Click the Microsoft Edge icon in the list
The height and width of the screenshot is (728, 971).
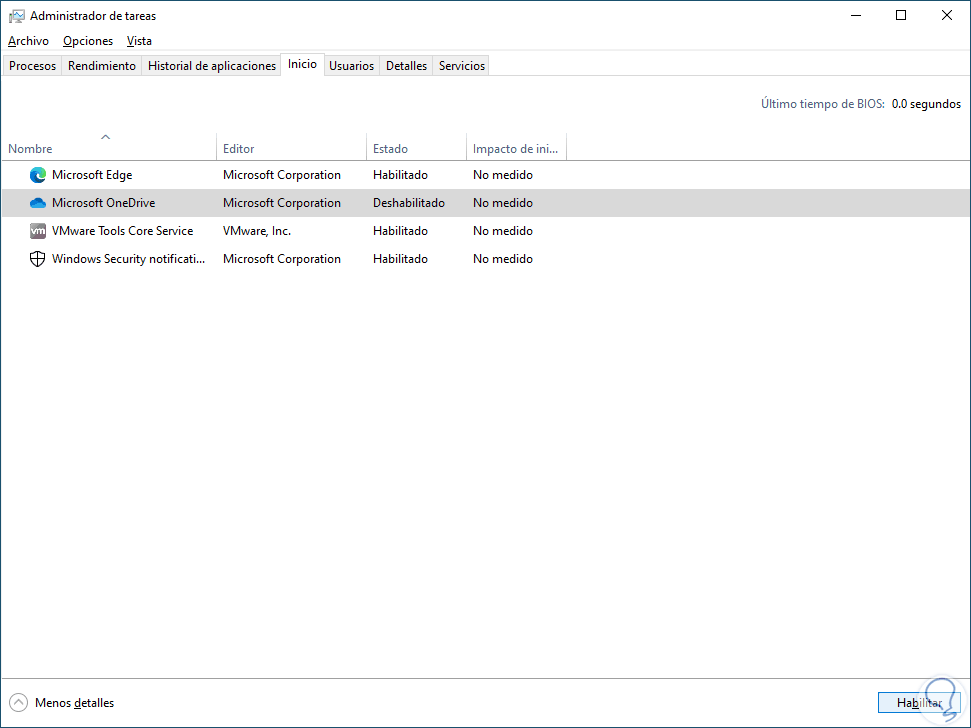(38, 175)
